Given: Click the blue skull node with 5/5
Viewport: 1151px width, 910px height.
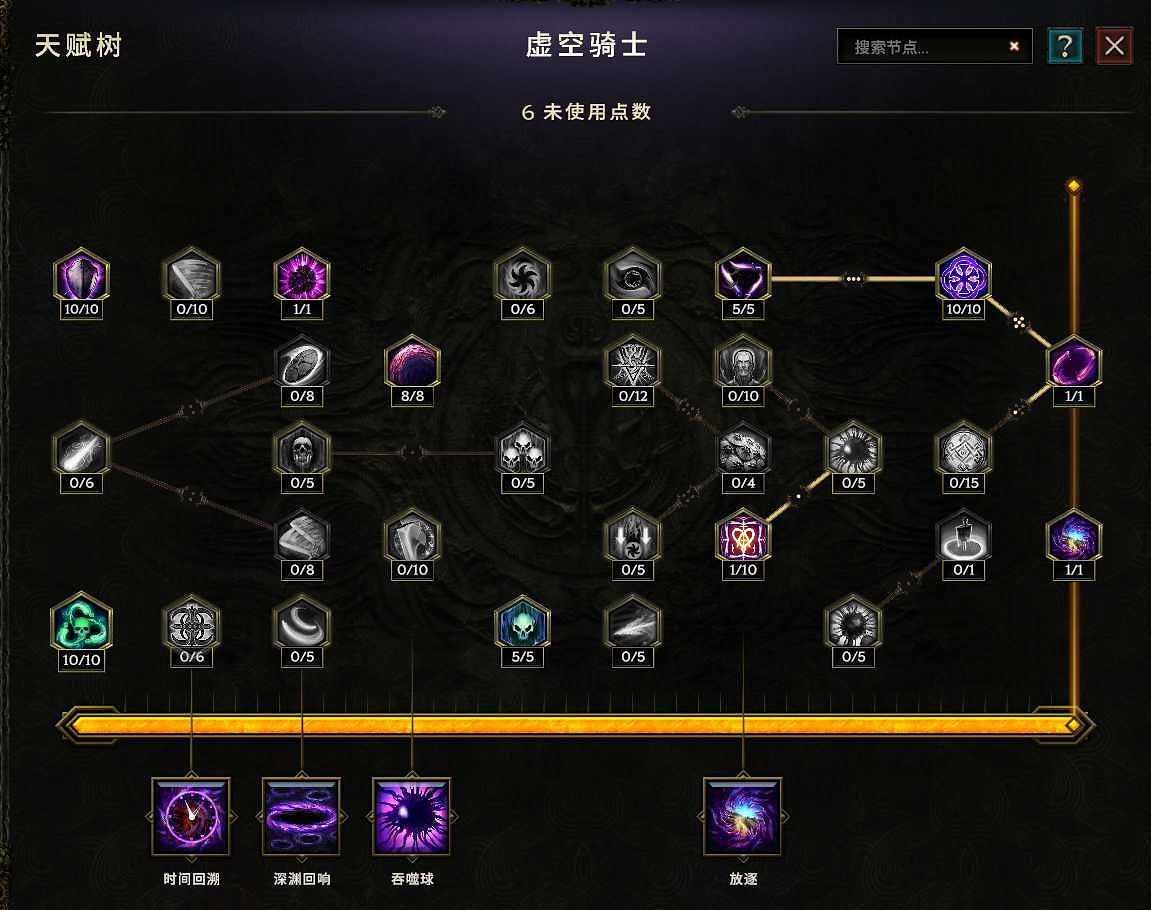Looking at the screenshot, I should pos(522,623).
